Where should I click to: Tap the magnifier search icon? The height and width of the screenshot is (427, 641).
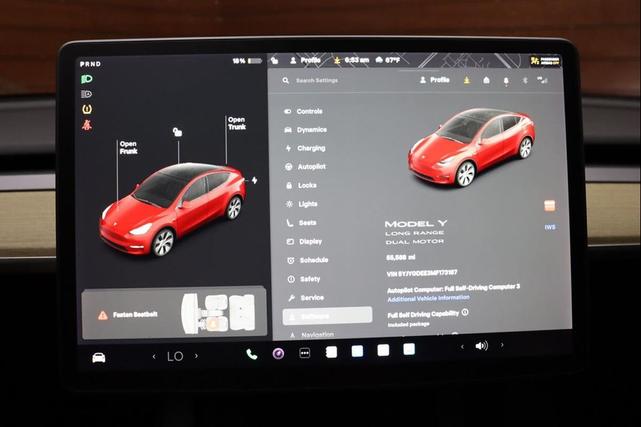point(285,81)
